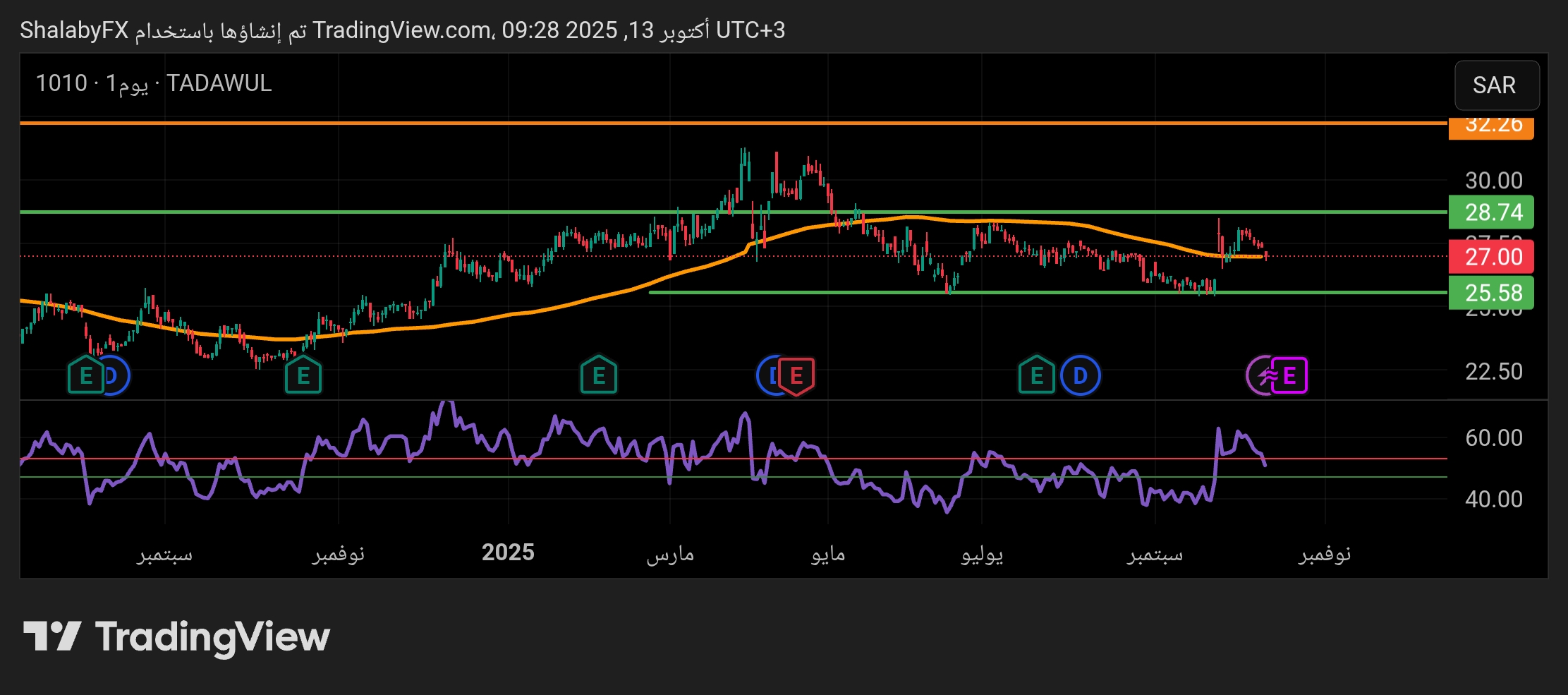1568x695 pixels.
Task: Click the 1010 TADAWUL symbol title
Action: click(x=154, y=83)
